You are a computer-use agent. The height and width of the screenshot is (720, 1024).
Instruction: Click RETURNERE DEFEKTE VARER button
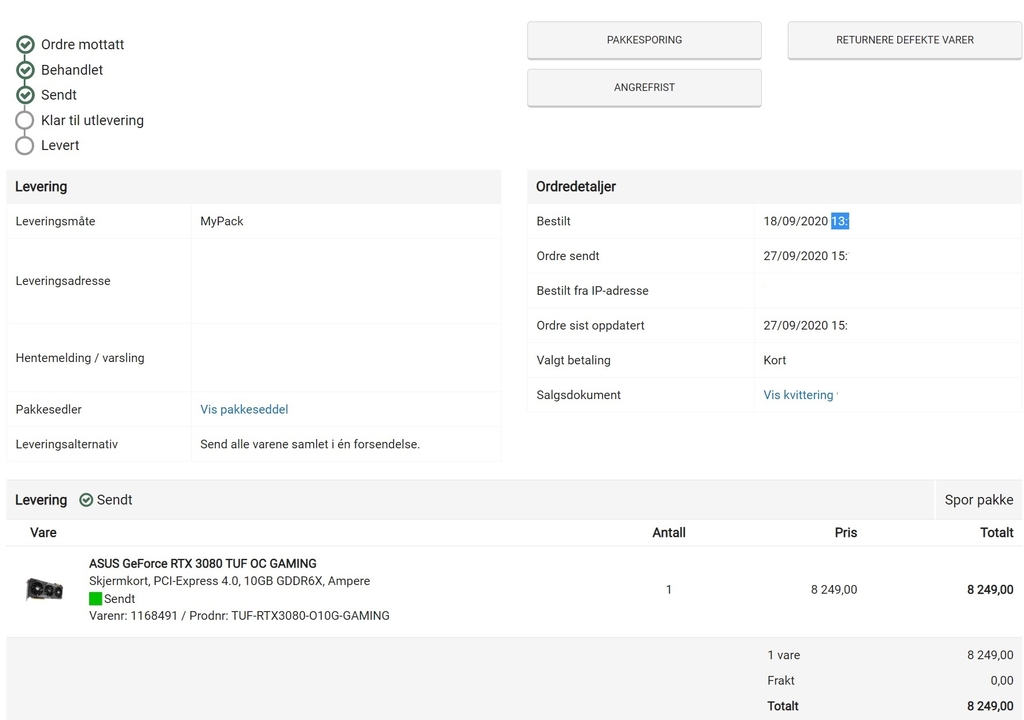pos(904,40)
